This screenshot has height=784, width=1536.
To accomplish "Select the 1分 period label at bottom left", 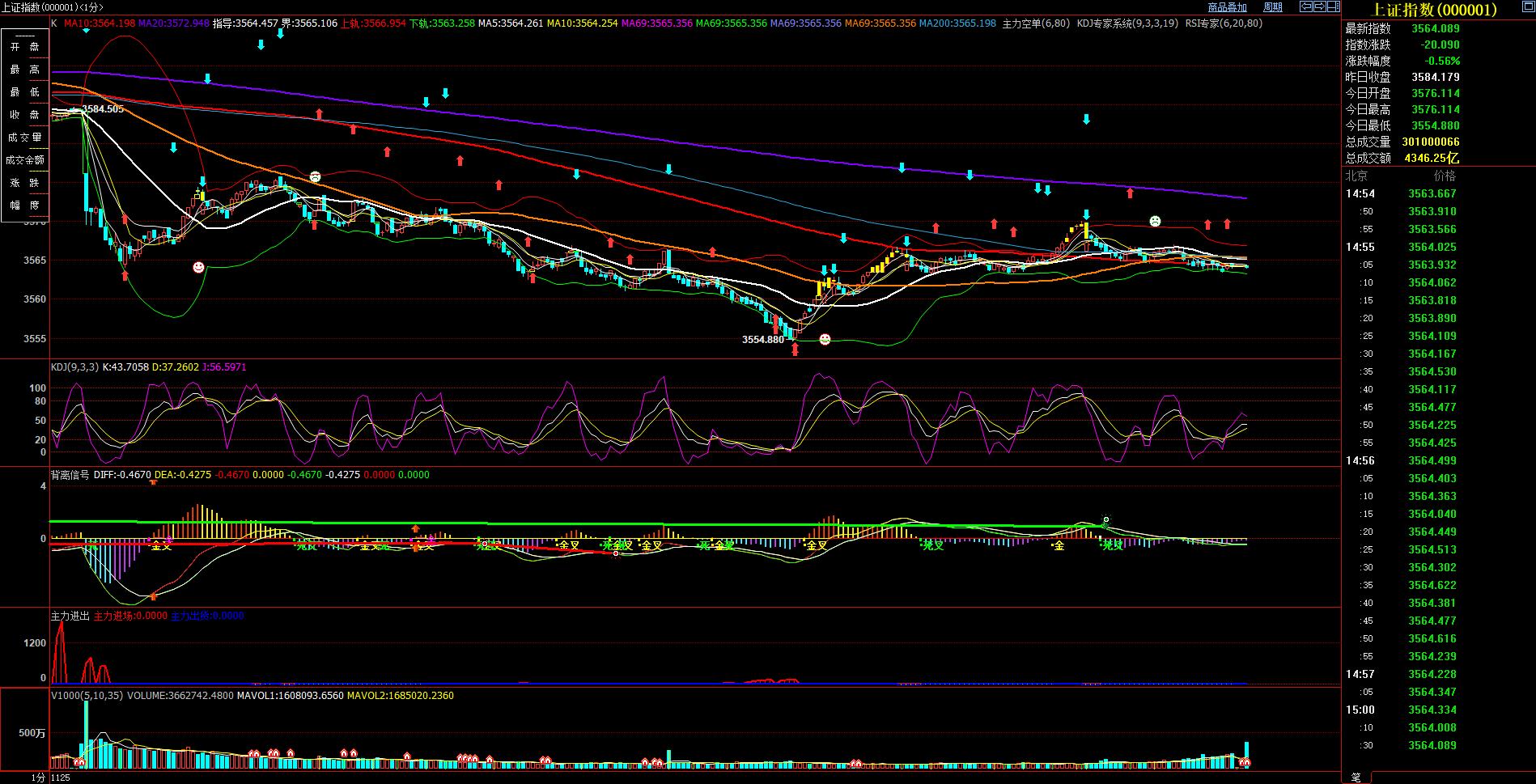I will pyautogui.click(x=38, y=778).
